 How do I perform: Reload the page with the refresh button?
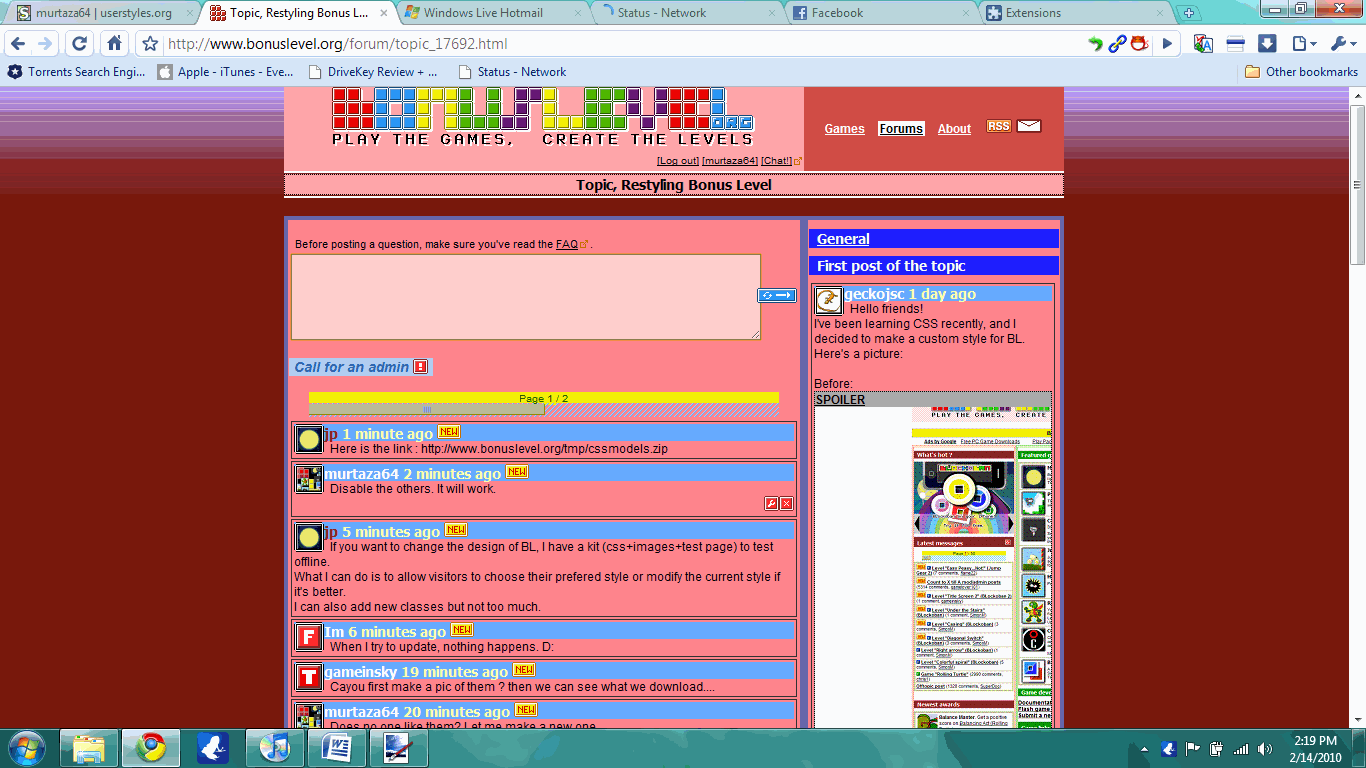(x=80, y=44)
